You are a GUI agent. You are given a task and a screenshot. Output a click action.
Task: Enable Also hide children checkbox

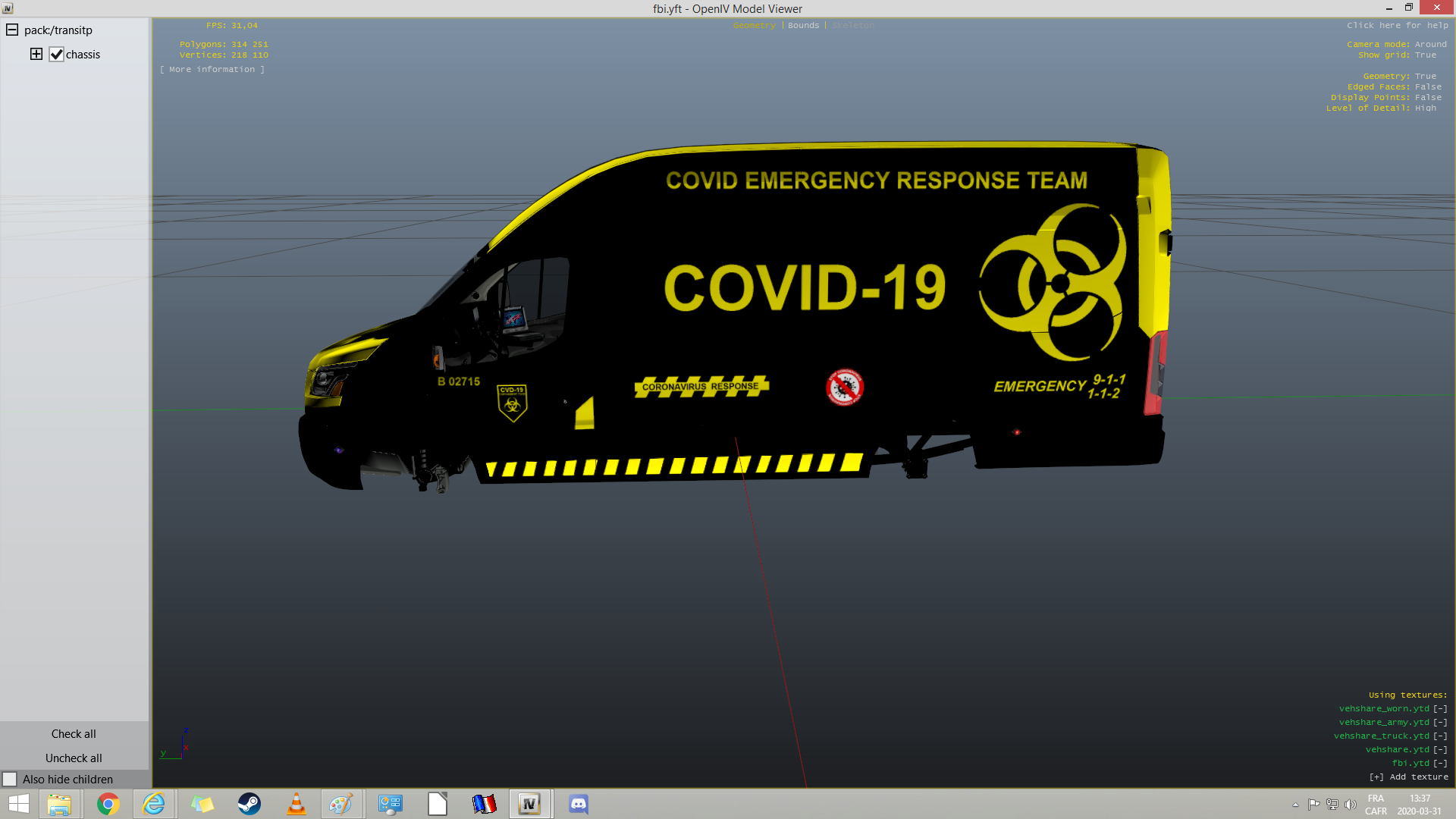(10, 780)
